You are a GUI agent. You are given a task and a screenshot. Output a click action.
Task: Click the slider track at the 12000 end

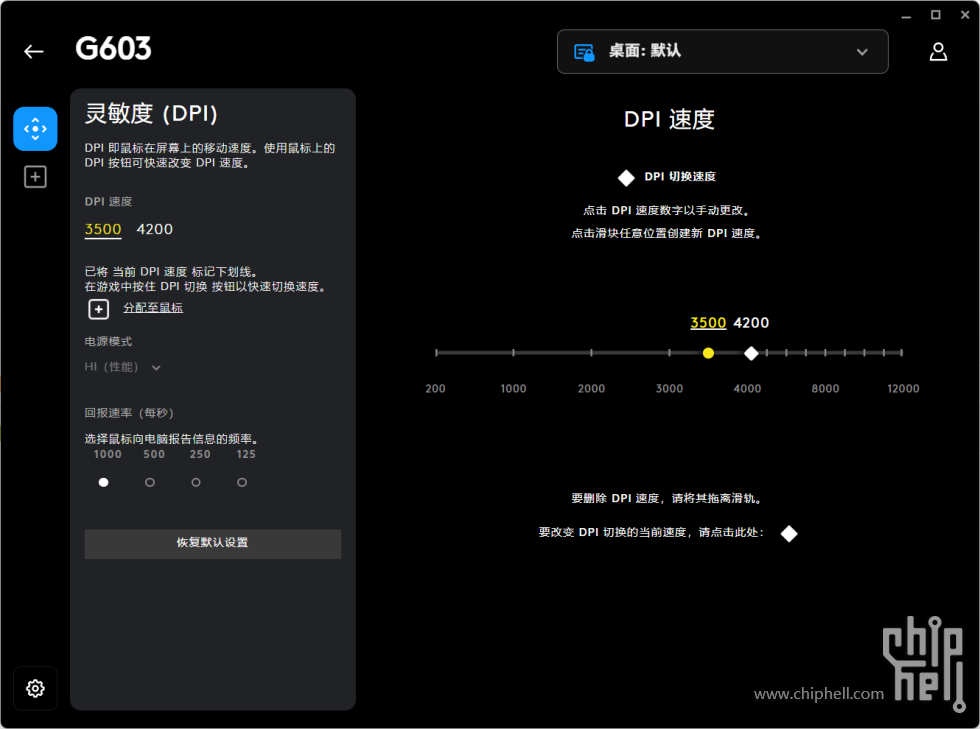[x=901, y=353]
